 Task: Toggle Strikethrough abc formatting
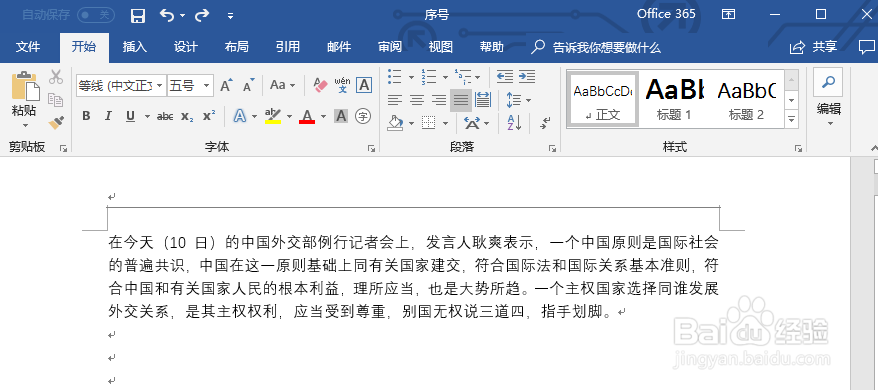[x=165, y=116]
